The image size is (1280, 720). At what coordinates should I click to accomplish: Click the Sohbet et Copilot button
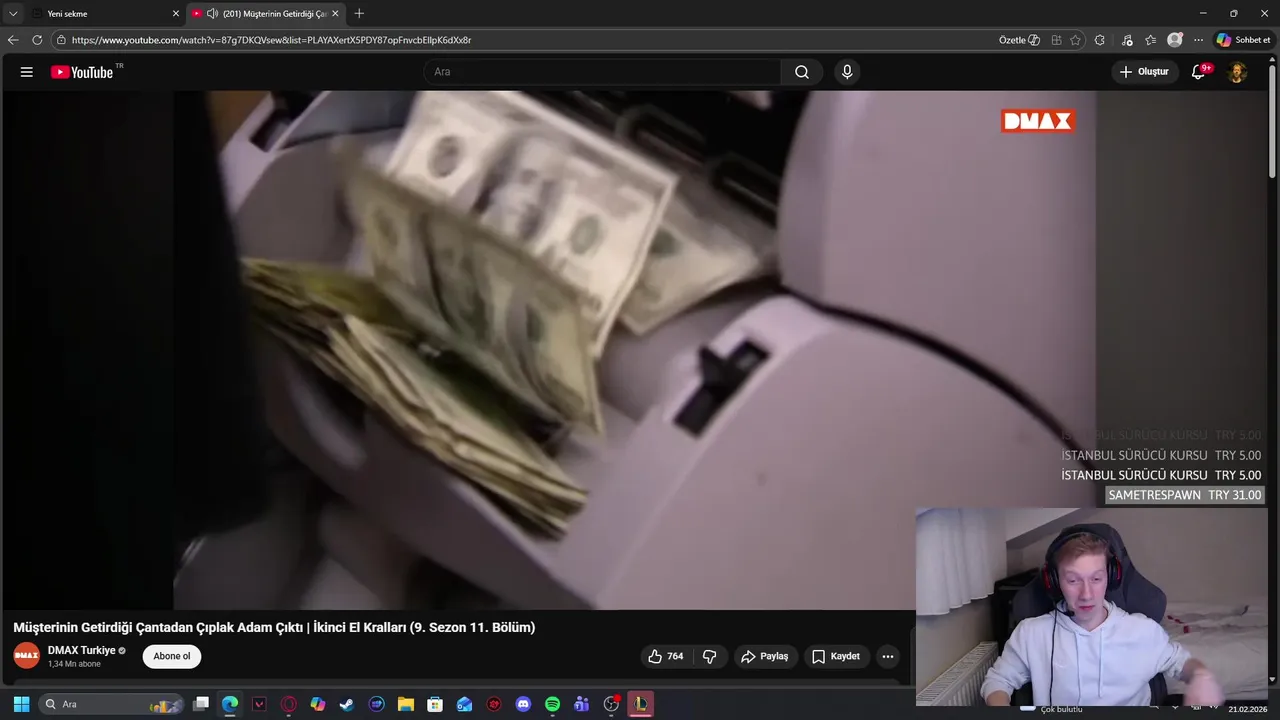point(1243,40)
